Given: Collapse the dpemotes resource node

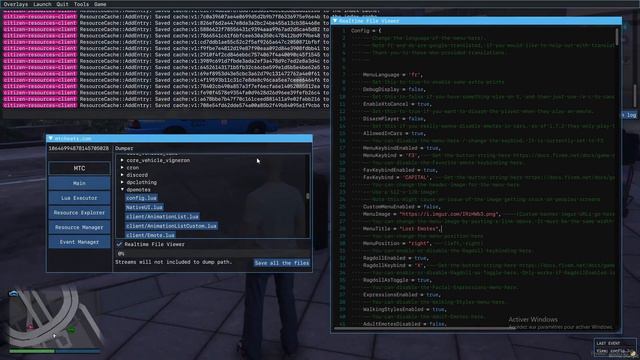Looking at the screenshot, I should pos(122,190).
